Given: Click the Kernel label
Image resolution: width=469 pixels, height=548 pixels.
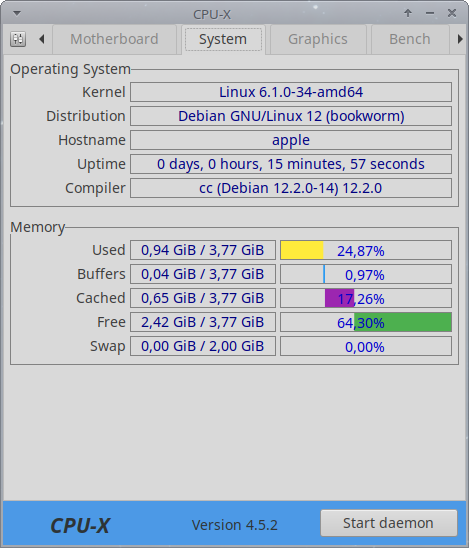Looking at the screenshot, I should click(104, 92).
